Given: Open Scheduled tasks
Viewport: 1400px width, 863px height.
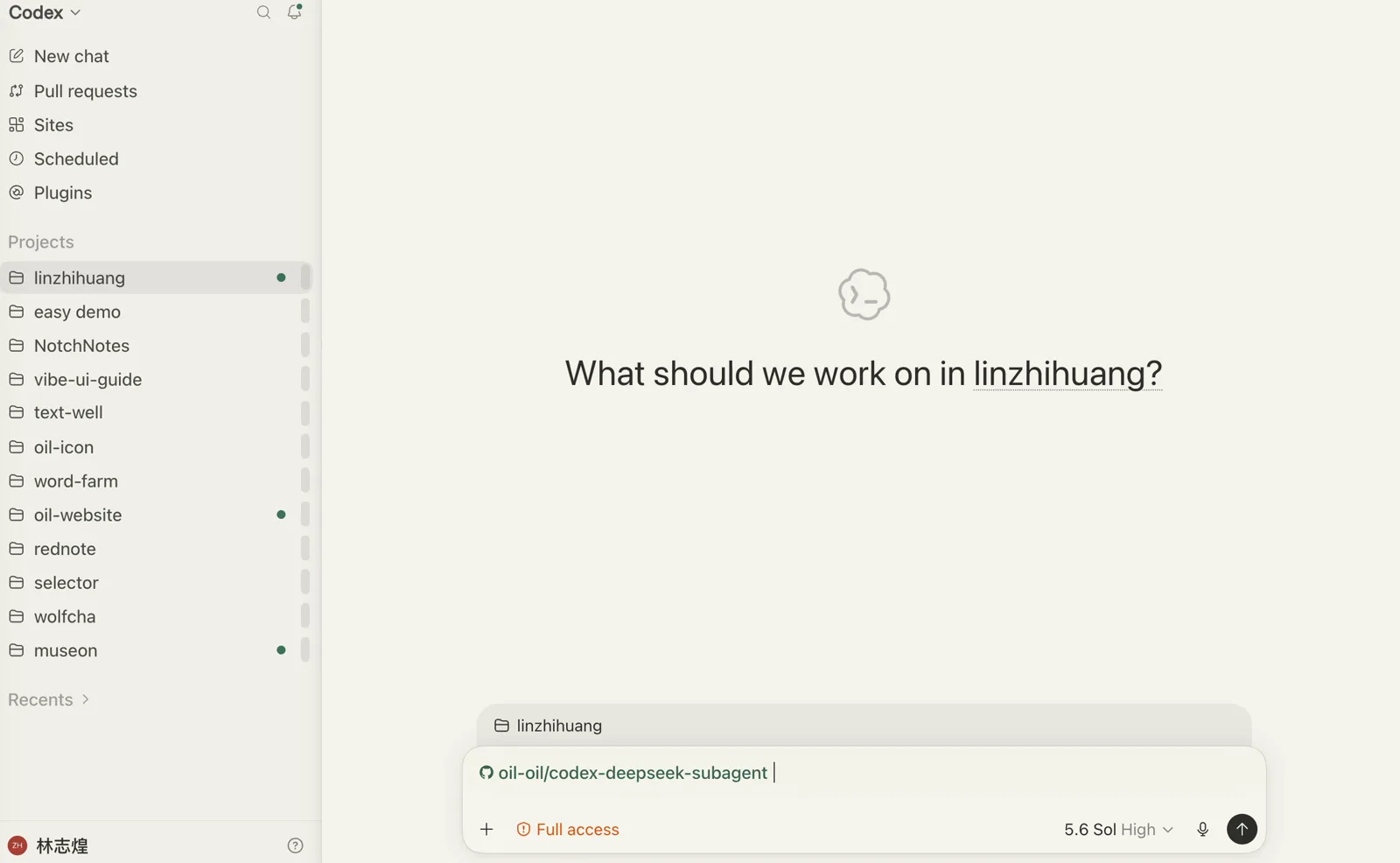Looking at the screenshot, I should click(x=76, y=158).
